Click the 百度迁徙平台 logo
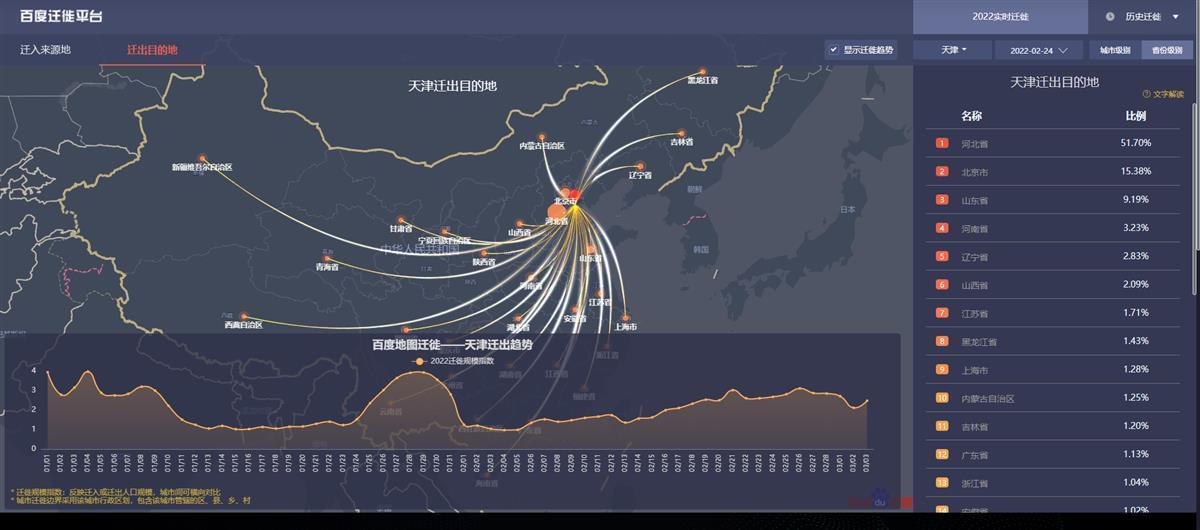Screen dimensions: 1200x530 tap(61, 17)
